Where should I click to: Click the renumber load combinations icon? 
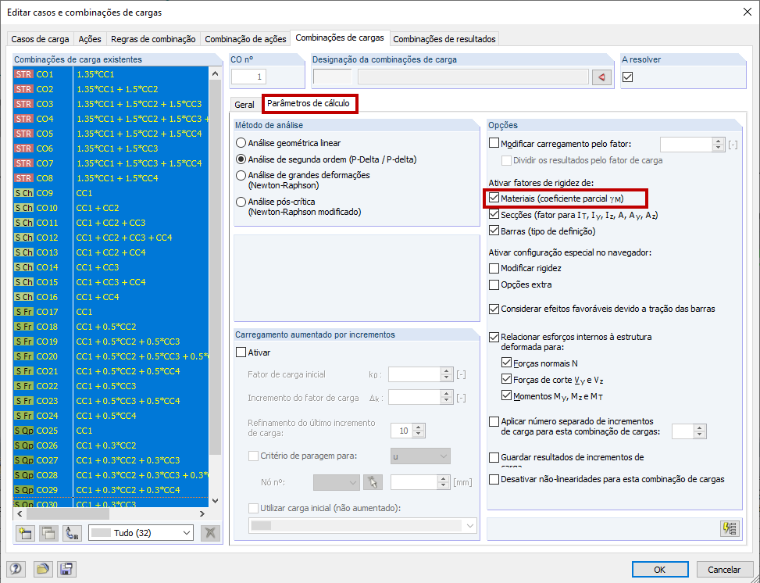pyautogui.click(x=71, y=533)
